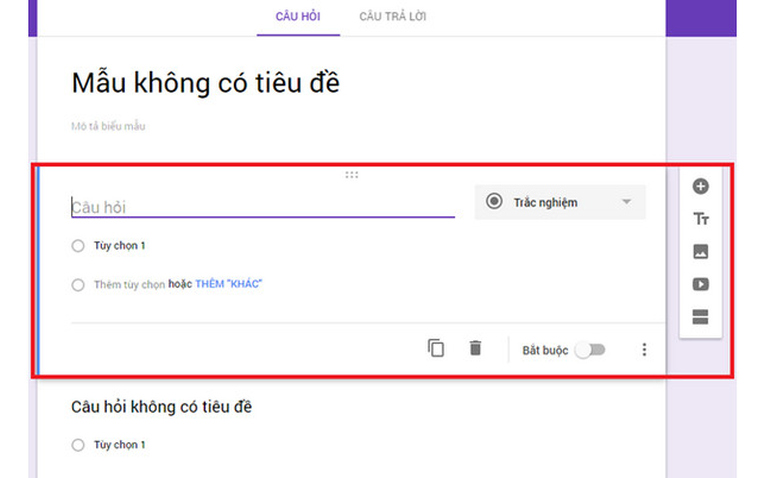Edit Tùy chọn 1 in the active question
Viewport: 765px width, 478px height.
120,245
